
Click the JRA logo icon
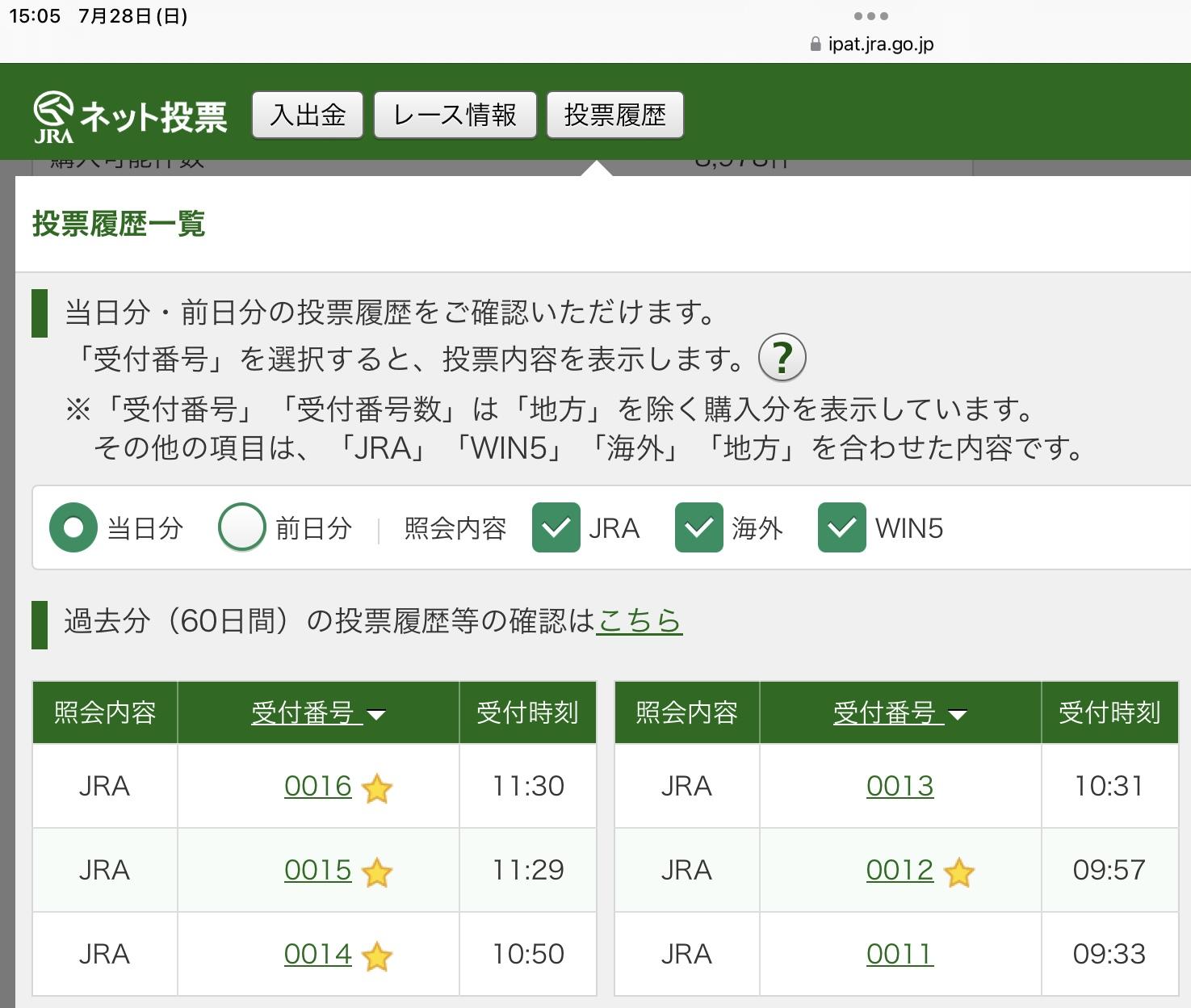point(53,116)
